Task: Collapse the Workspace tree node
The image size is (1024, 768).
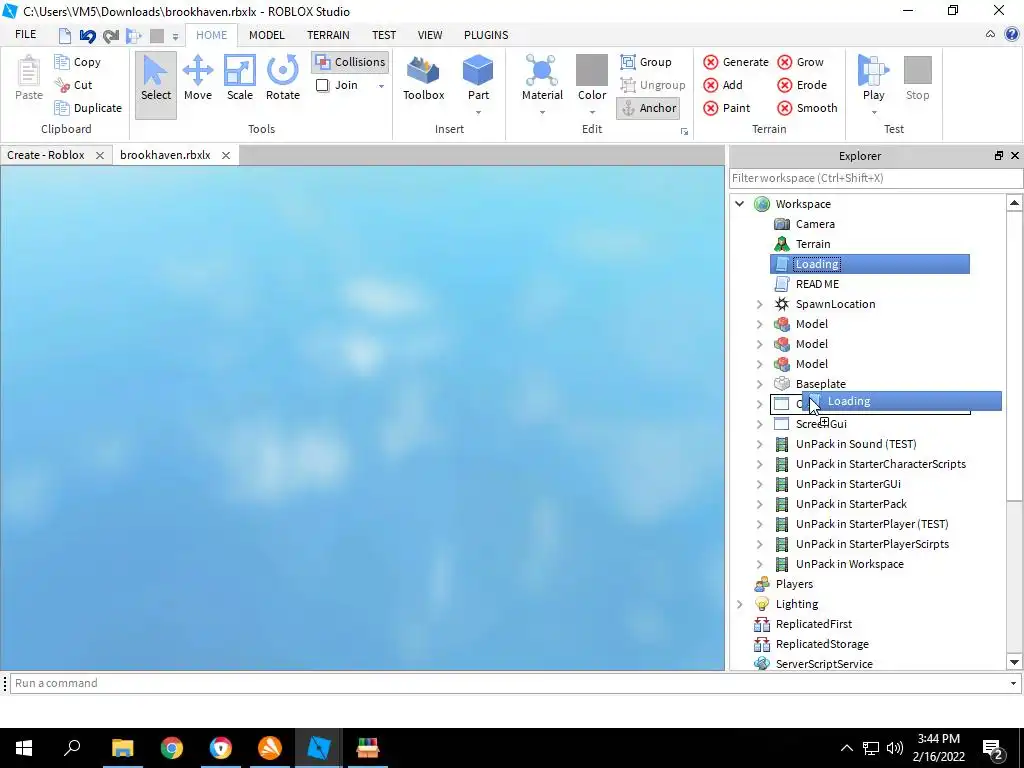Action: 739,204
